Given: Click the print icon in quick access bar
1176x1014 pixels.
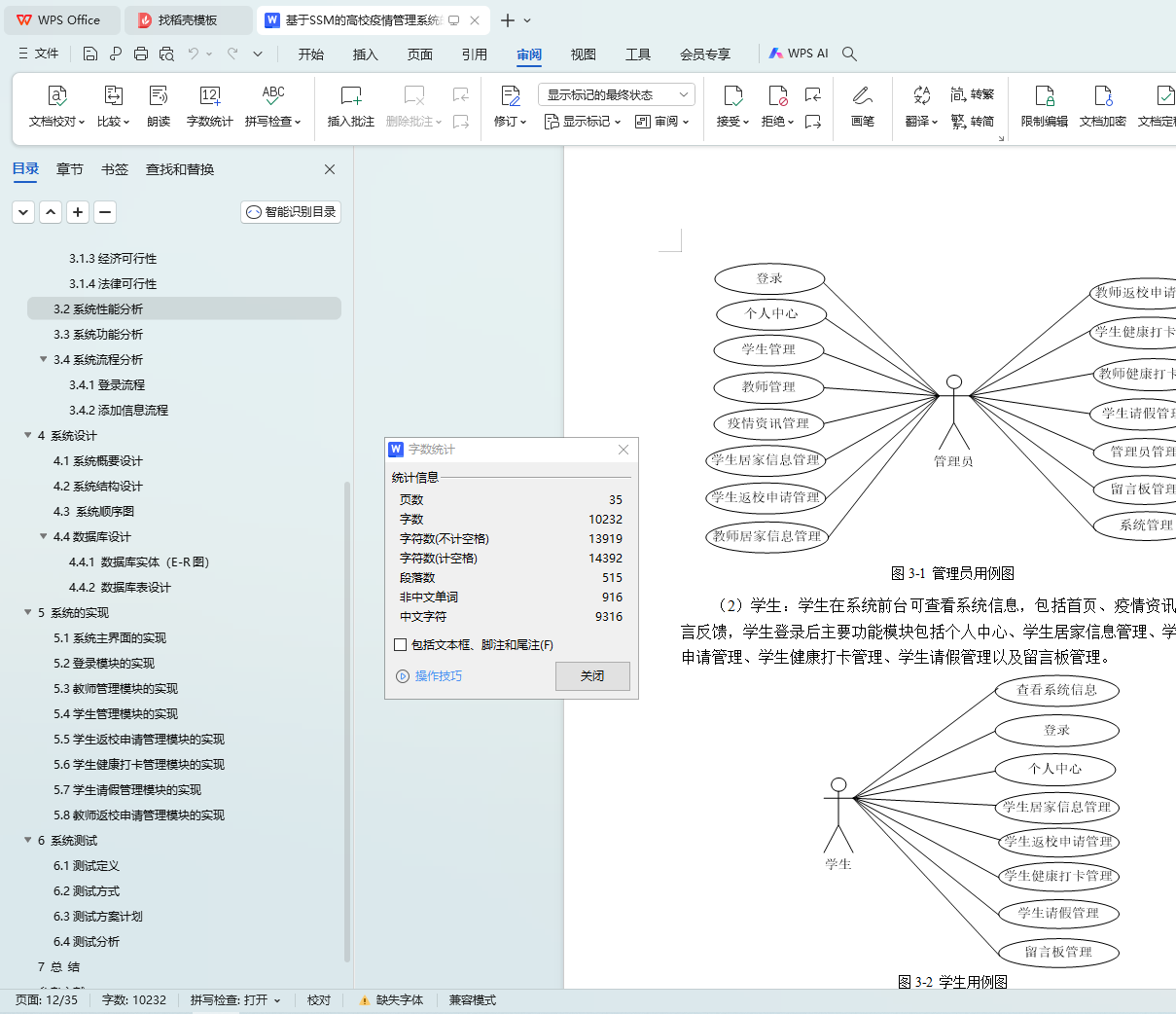Looking at the screenshot, I should 141,54.
